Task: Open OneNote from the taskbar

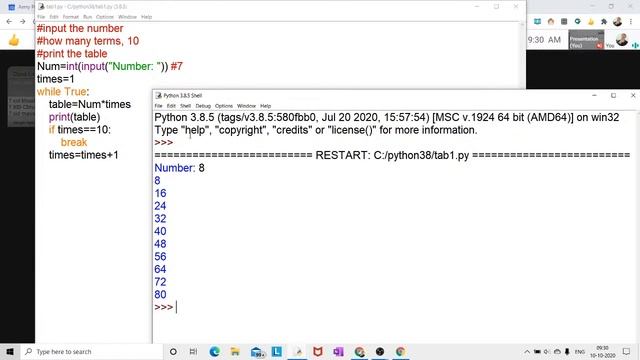Action: click(x=338, y=351)
